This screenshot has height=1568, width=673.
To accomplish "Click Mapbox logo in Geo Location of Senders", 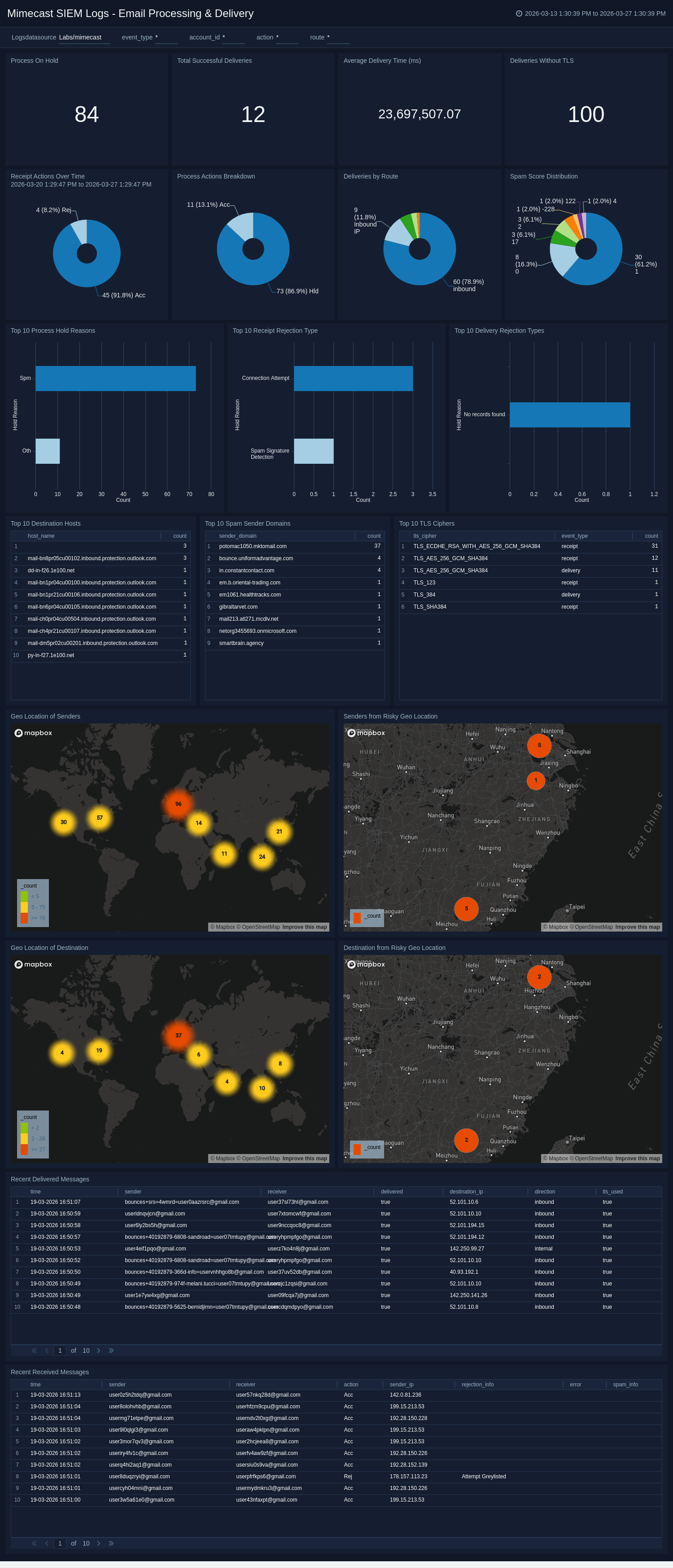I will click(34, 733).
